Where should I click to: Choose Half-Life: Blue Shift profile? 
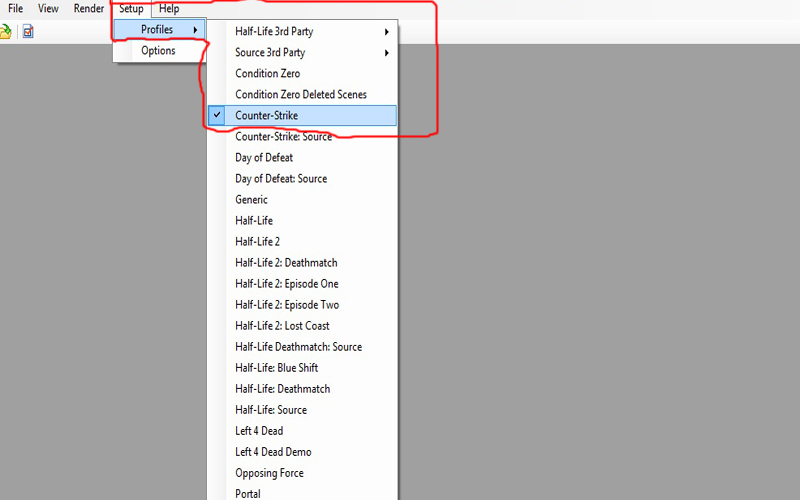click(302, 367)
